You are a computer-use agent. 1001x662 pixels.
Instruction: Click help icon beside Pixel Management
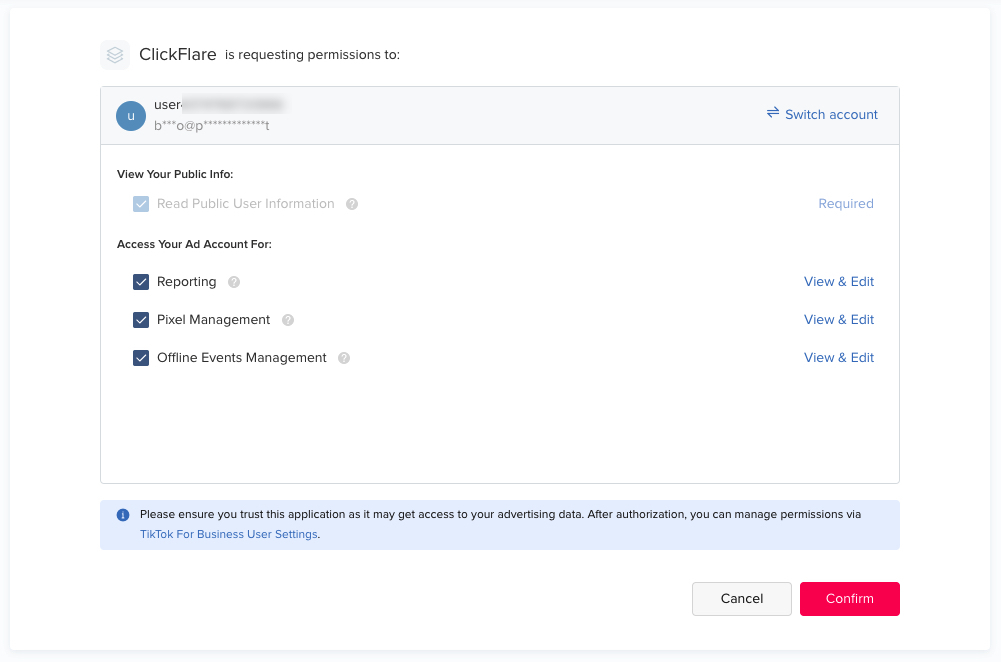(x=288, y=320)
